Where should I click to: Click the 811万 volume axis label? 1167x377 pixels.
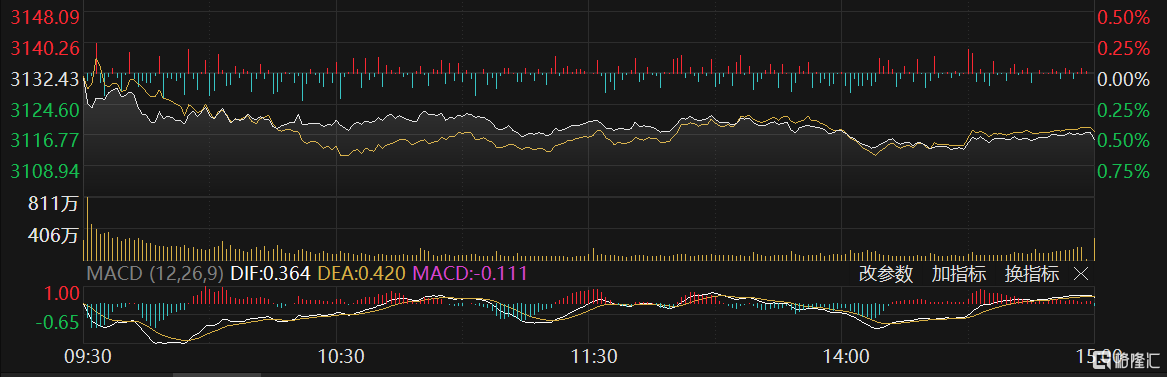(53, 204)
